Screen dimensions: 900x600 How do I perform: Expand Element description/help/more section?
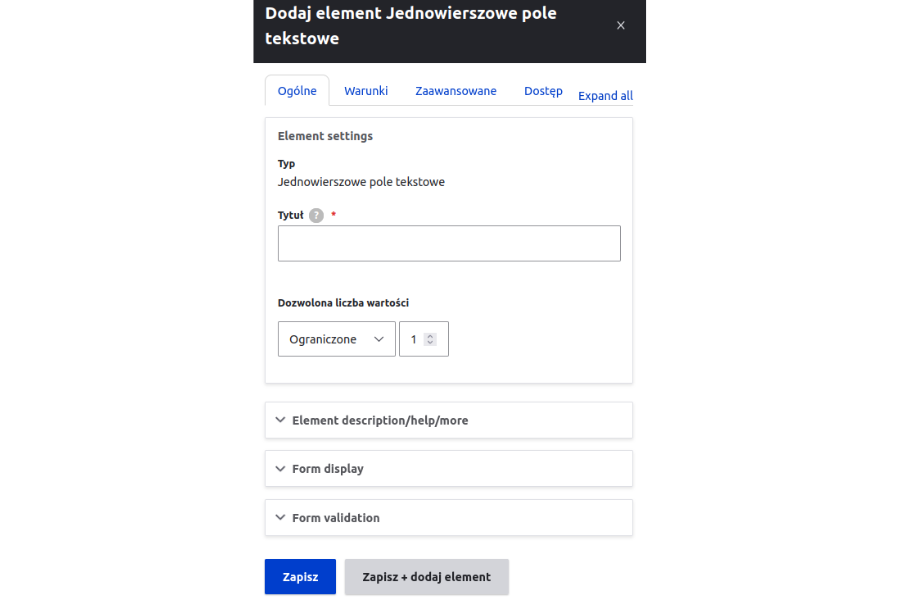click(448, 420)
